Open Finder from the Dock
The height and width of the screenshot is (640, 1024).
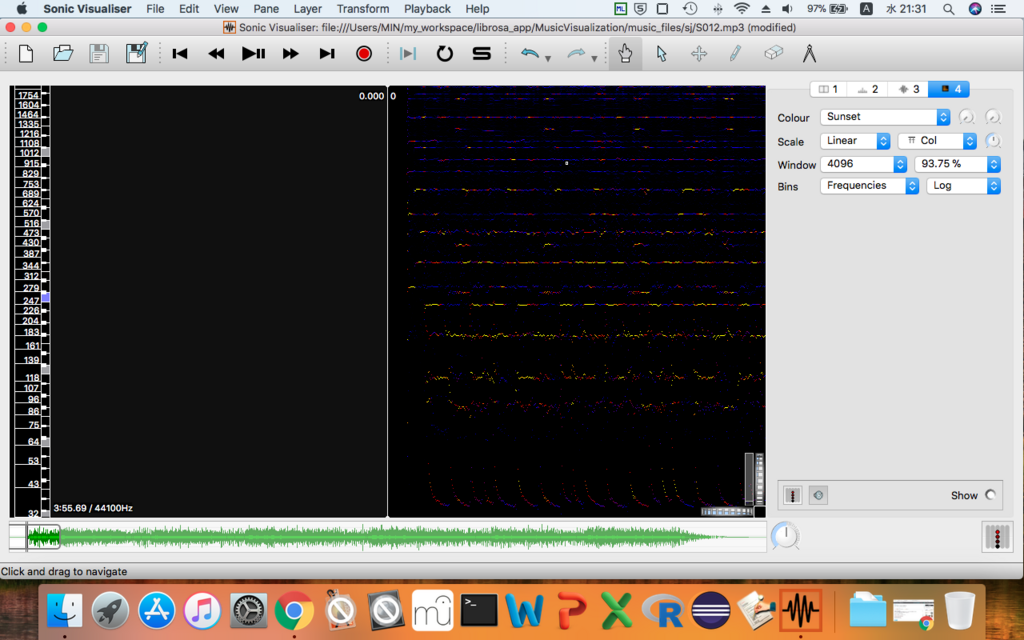point(64,611)
